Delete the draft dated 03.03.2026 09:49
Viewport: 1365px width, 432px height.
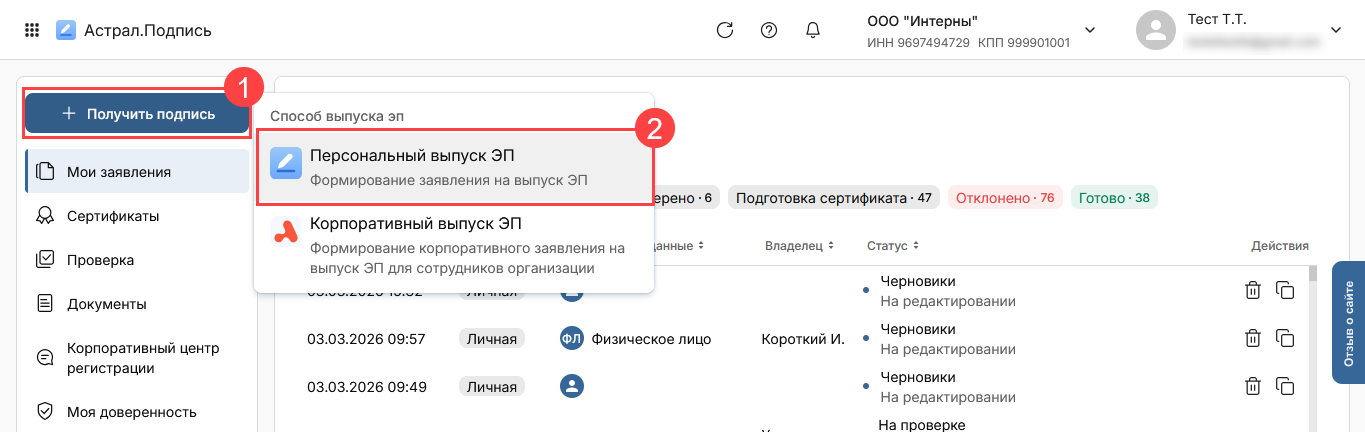tap(1252, 386)
